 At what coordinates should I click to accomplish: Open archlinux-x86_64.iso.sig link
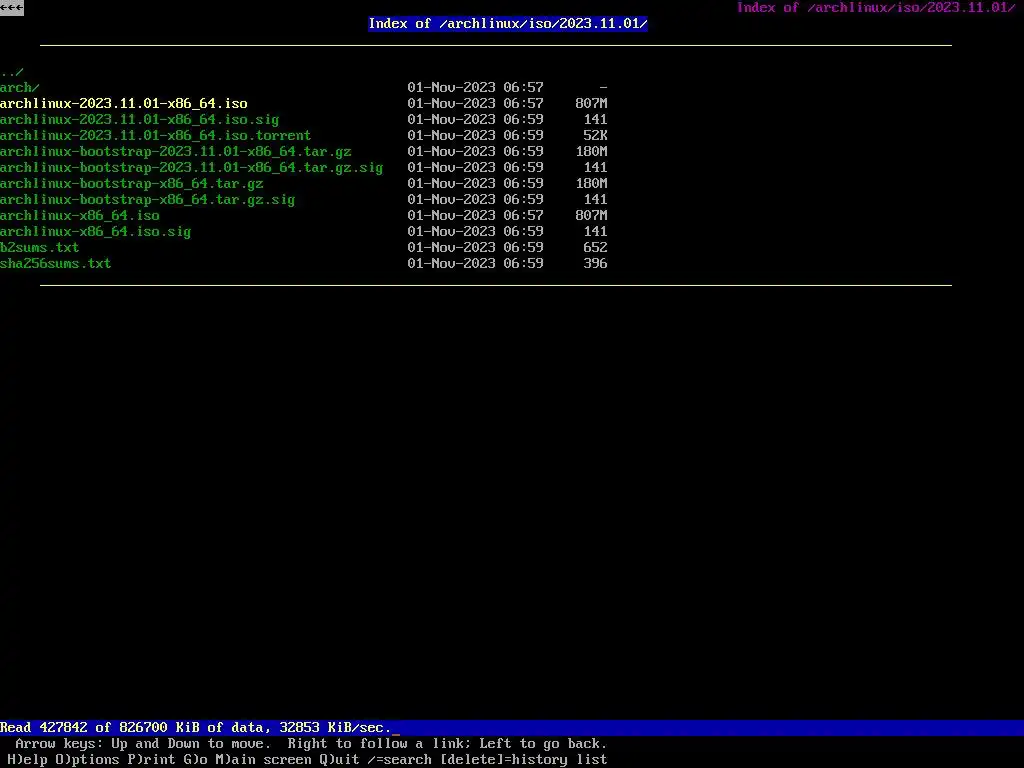95,232
